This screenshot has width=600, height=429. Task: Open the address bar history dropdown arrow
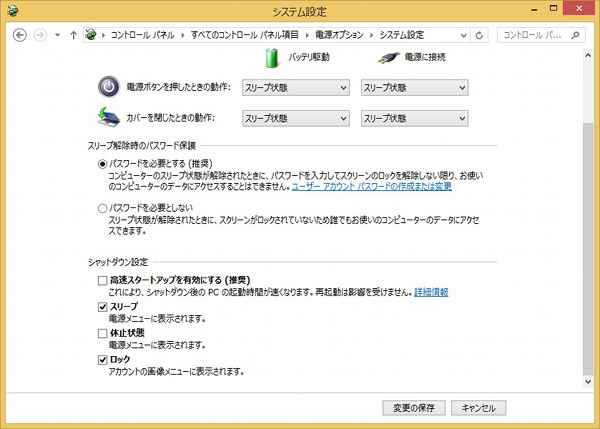(x=463, y=36)
